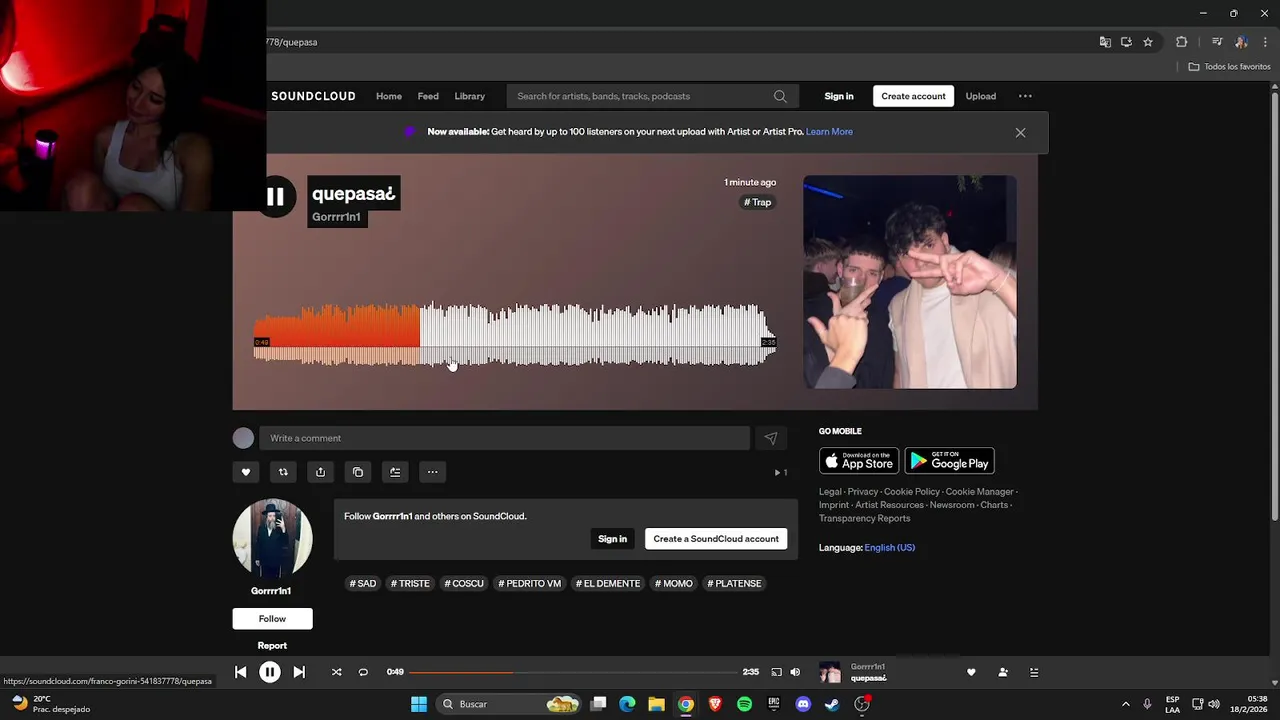Image resolution: width=1280 pixels, height=720 pixels.
Task: Open Discord from the taskbar
Action: [x=803, y=705]
